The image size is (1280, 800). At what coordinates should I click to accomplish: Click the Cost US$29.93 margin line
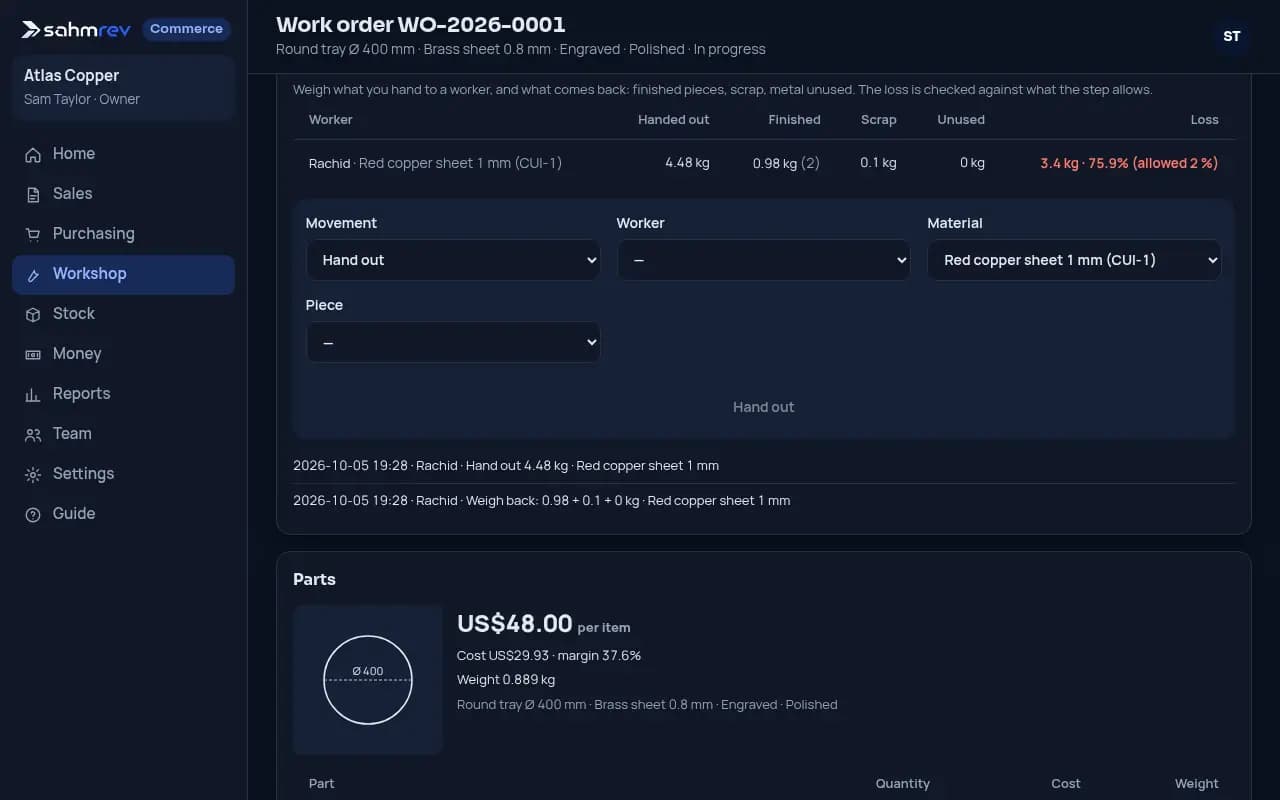pyautogui.click(x=549, y=656)
